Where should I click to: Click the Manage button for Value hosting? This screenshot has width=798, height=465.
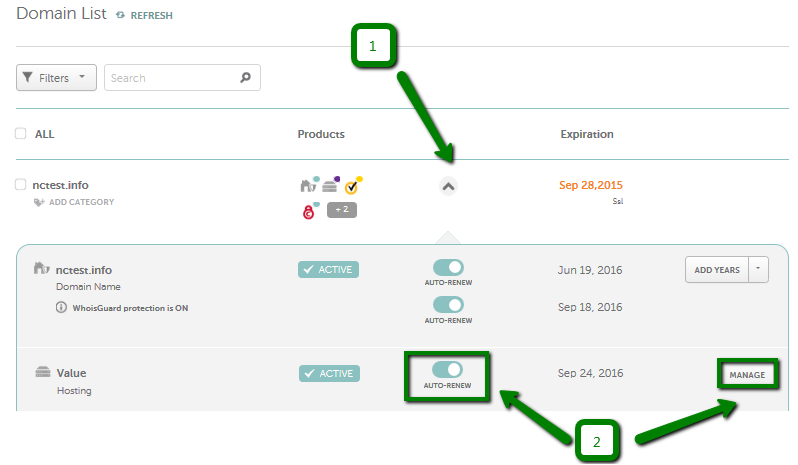pyautogui.click(x=747, y=374)
